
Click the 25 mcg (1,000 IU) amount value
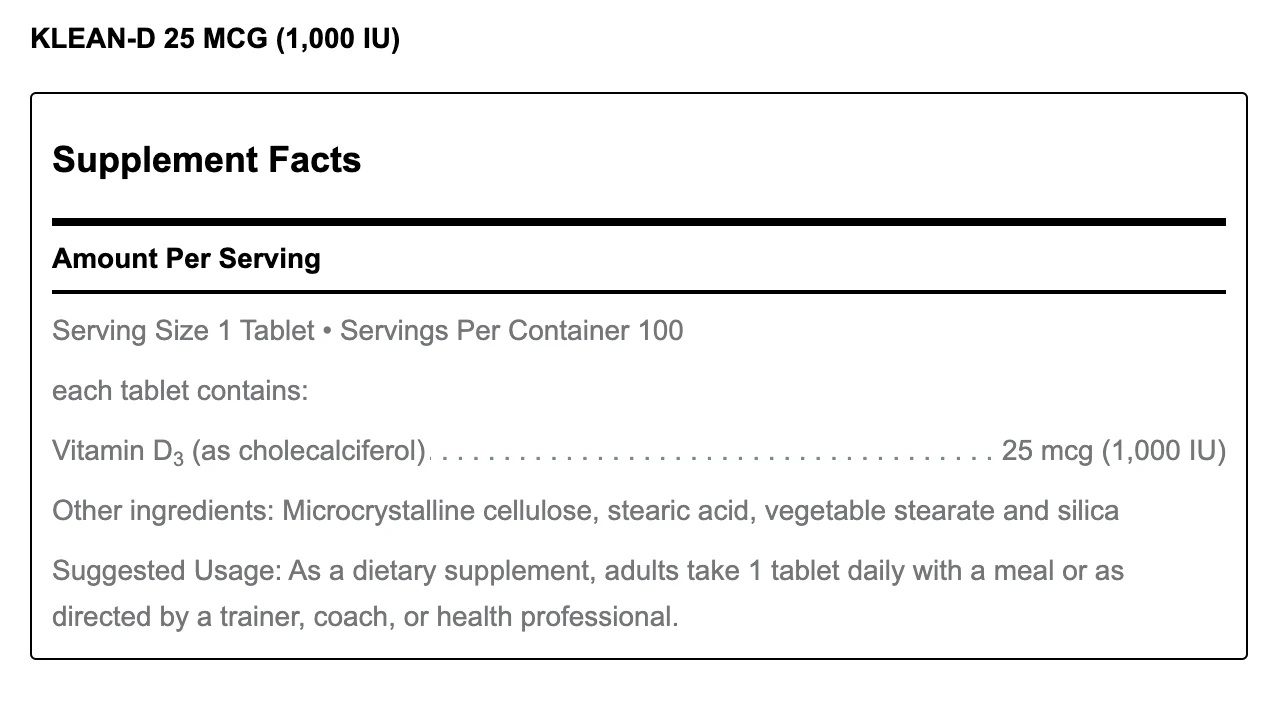pyautogui.click(x=1113, y=451)
